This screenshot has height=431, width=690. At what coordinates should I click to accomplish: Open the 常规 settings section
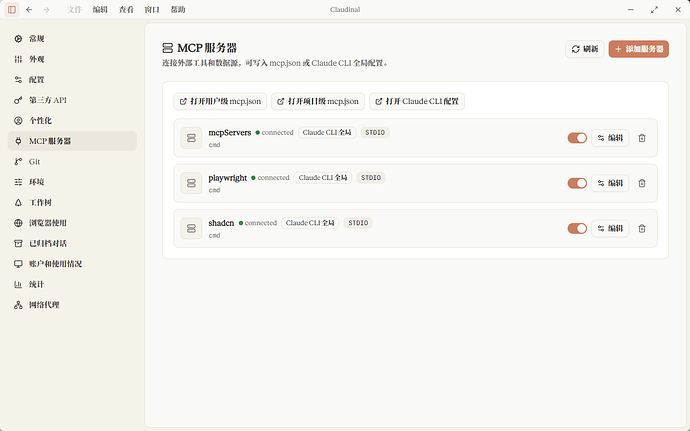coord(72,39)
